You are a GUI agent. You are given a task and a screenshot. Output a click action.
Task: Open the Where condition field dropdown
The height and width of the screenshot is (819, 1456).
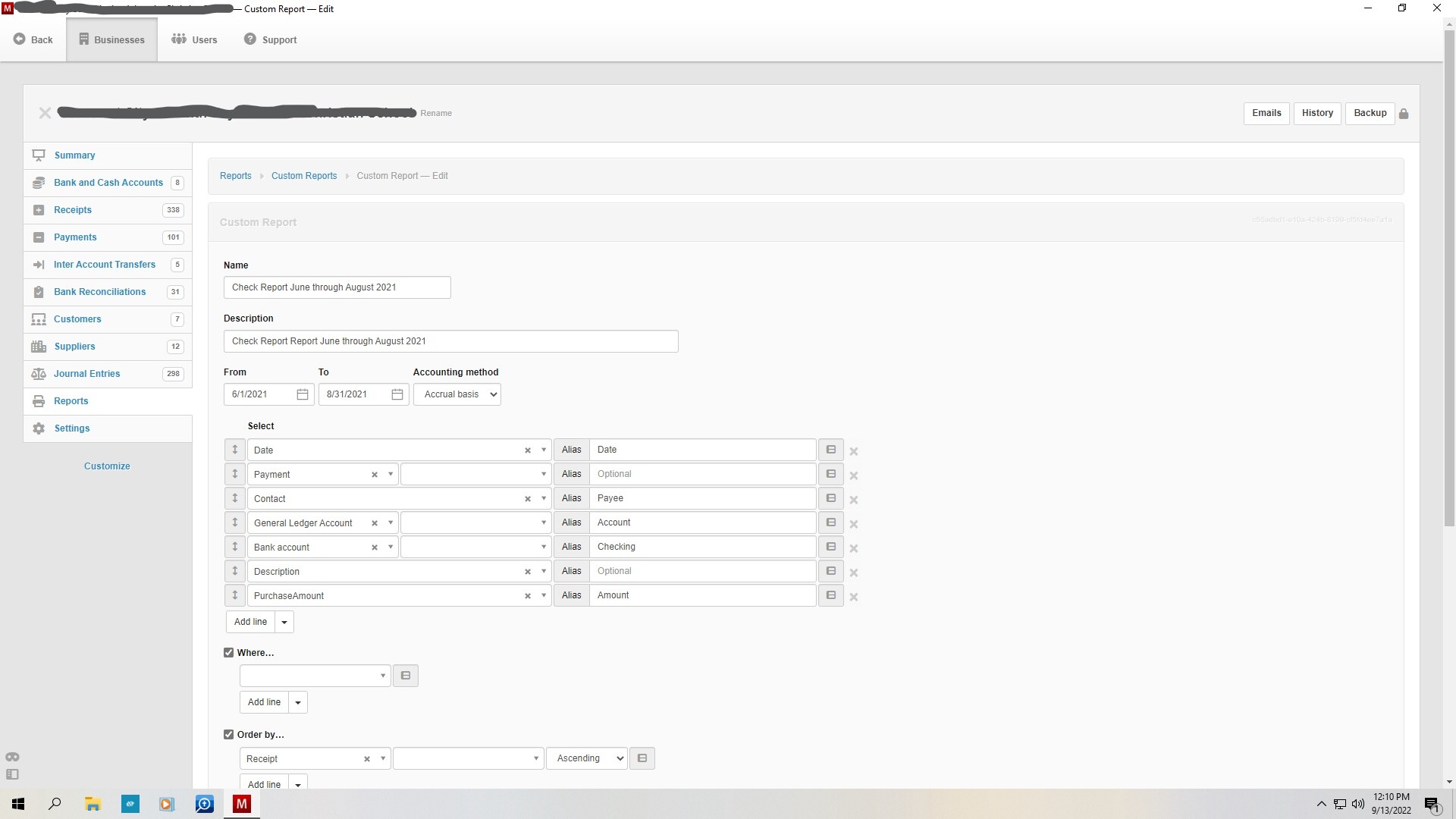pos(315,676)
